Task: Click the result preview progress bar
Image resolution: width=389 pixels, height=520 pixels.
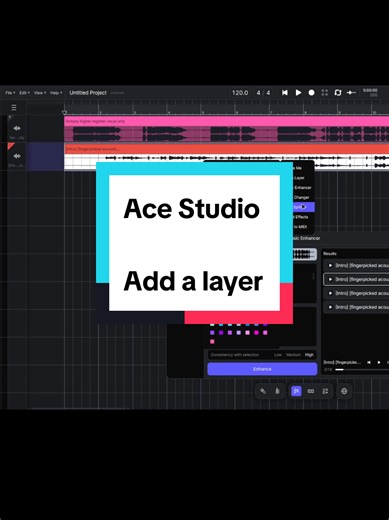Action: pyautogui.click(x=362, y=370)
